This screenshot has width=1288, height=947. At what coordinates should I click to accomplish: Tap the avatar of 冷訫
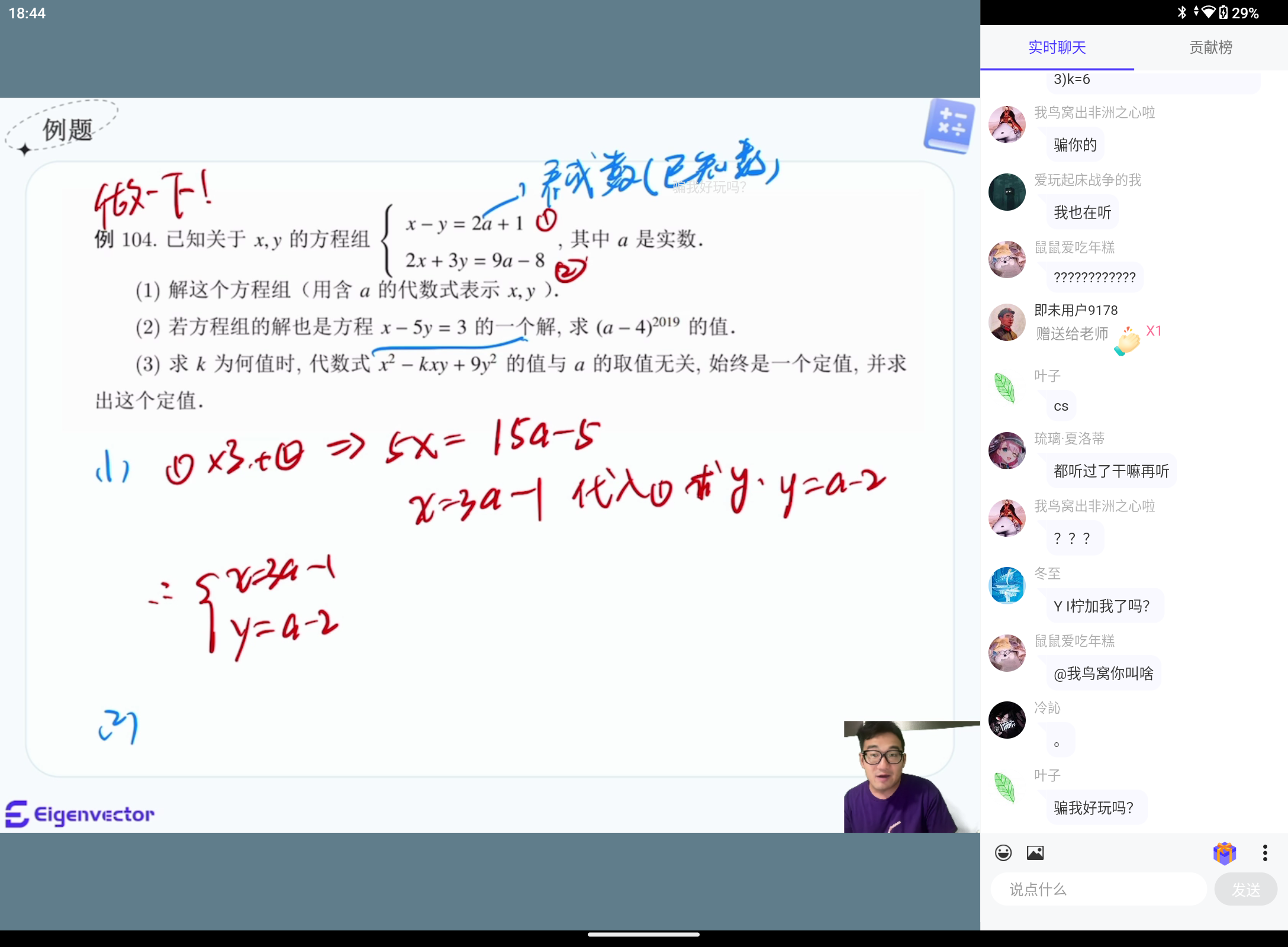(x=1007, y=720)
